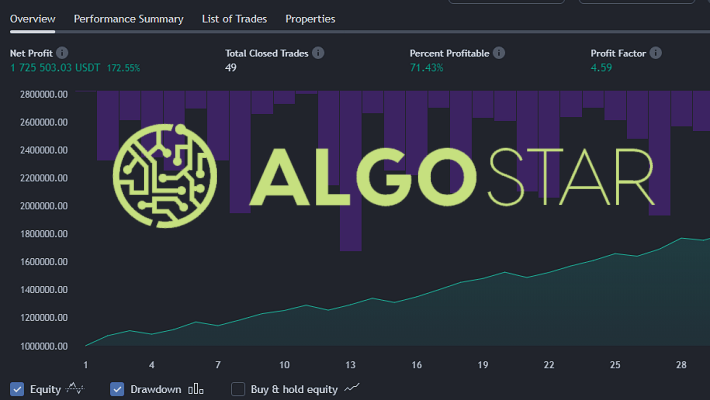Switch to the Performance Summary tab
710x400 pixels.
click(x=129, y=19)
